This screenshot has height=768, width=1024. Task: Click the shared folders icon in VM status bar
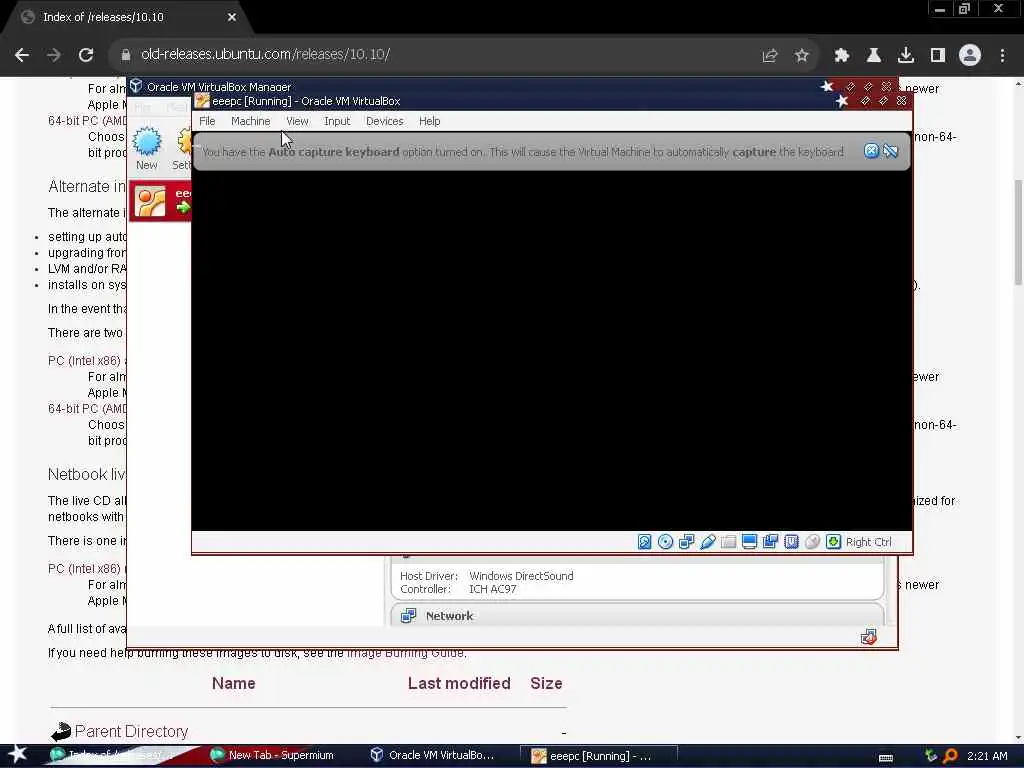click(728, 541)
